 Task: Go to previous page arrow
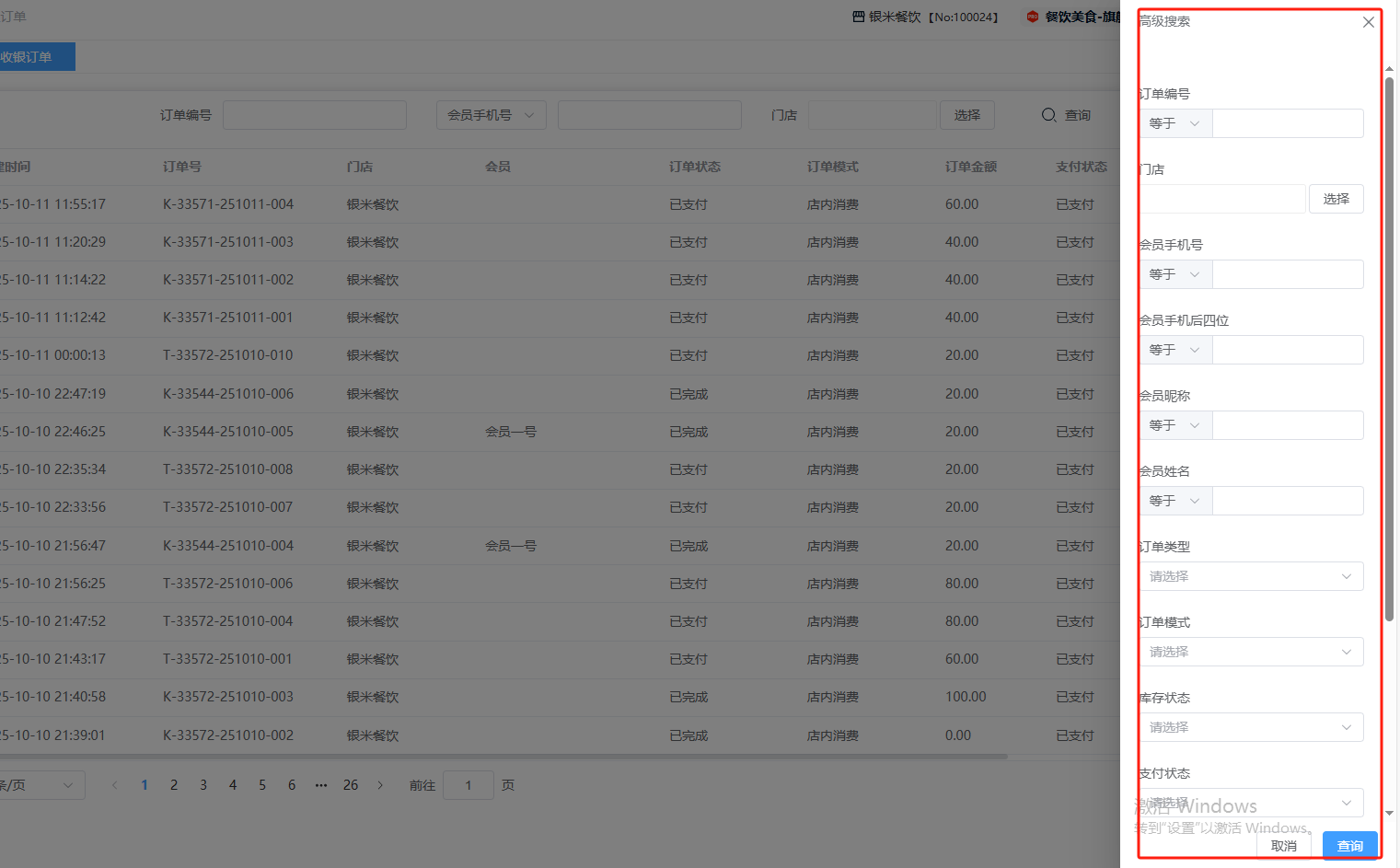click(x=114, y=785)
